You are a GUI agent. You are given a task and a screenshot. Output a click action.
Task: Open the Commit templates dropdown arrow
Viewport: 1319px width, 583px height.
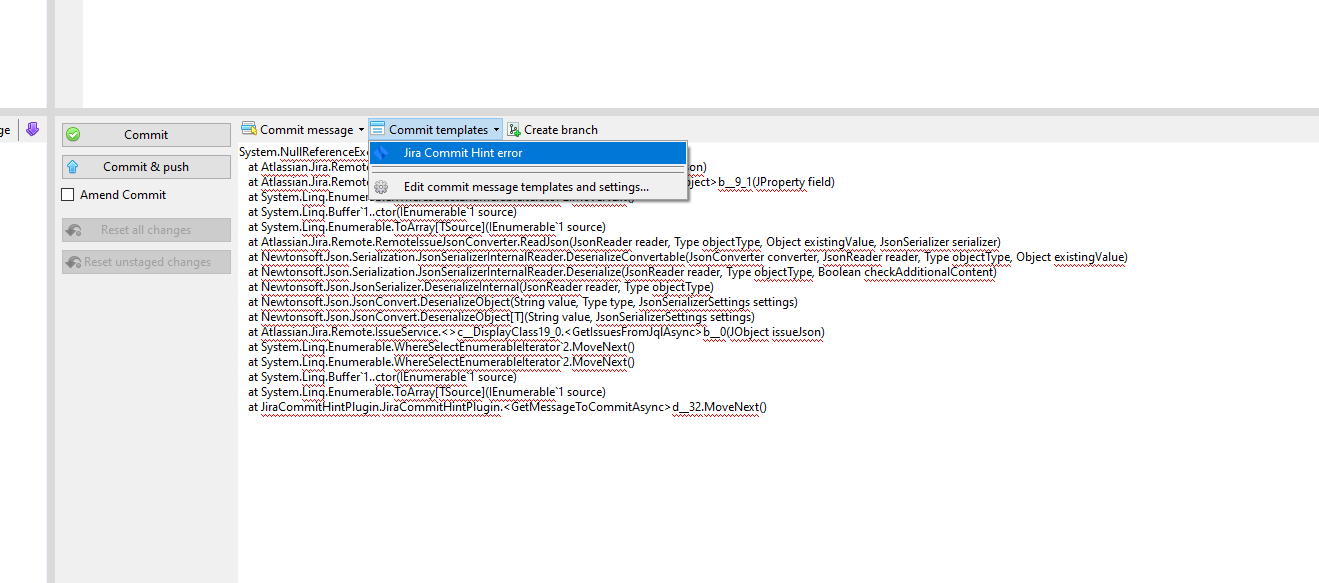pos(498,128)
